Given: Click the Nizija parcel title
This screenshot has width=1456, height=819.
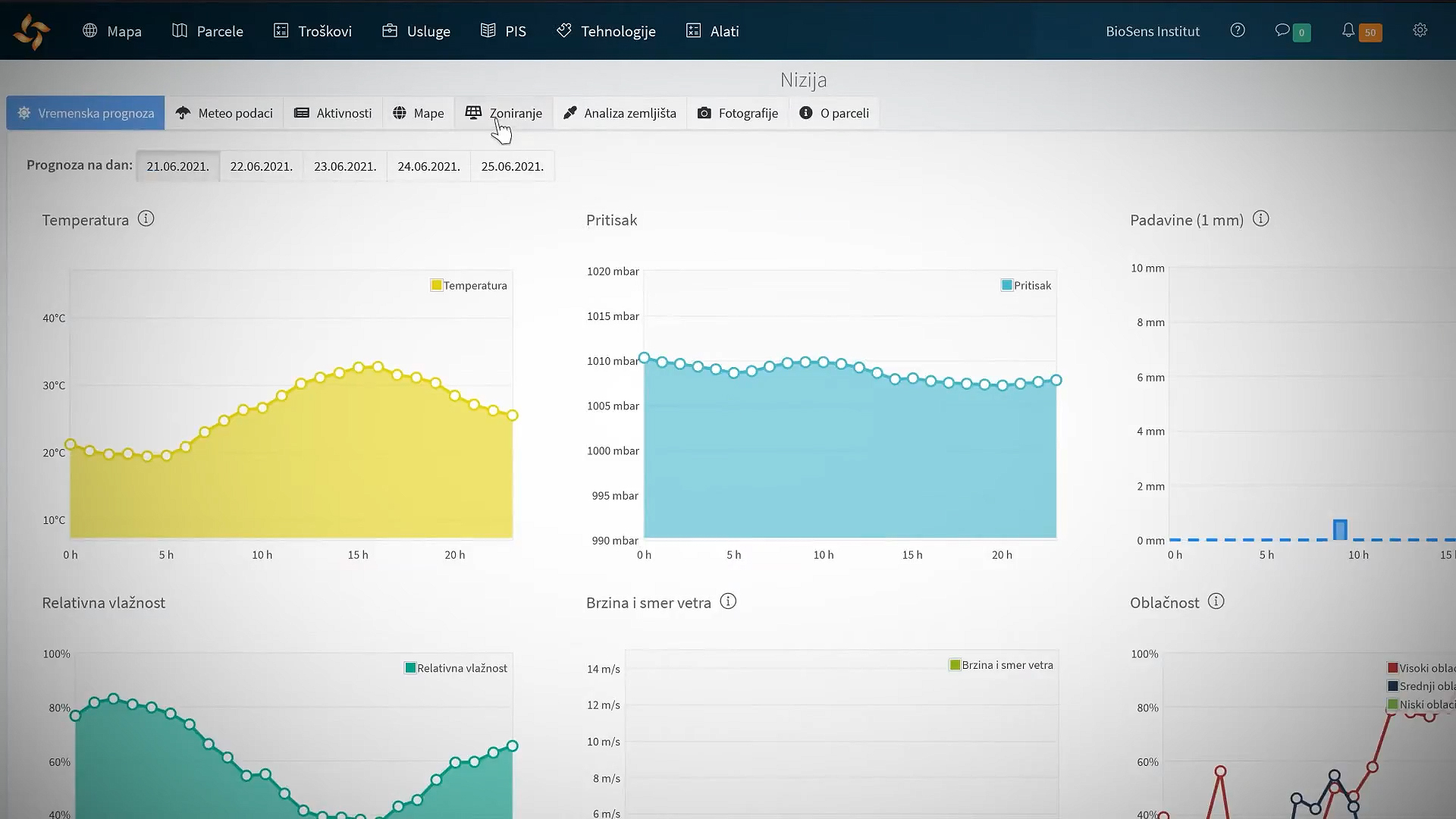Looking at the screenshot, I should pyautogui.click(x=803, y=80).
